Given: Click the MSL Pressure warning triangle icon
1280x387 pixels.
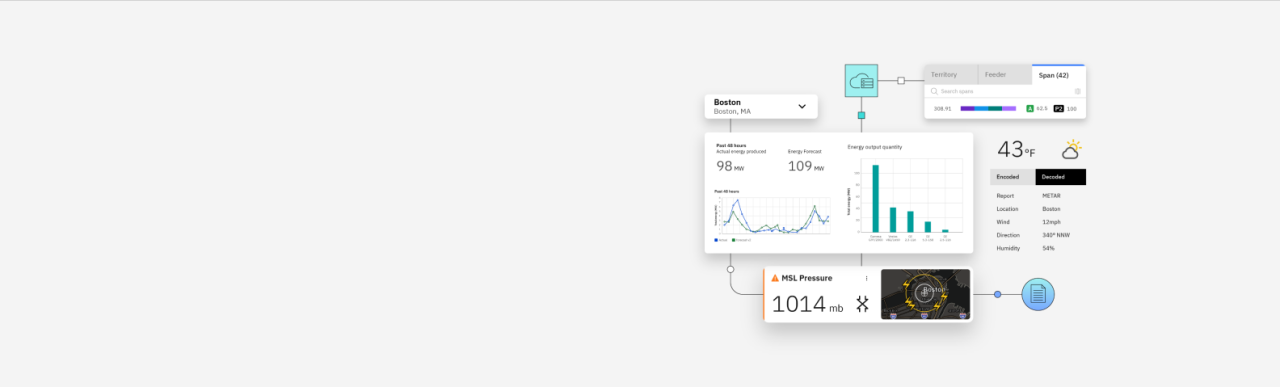Looking at the screenshot, I should point(775,278).
